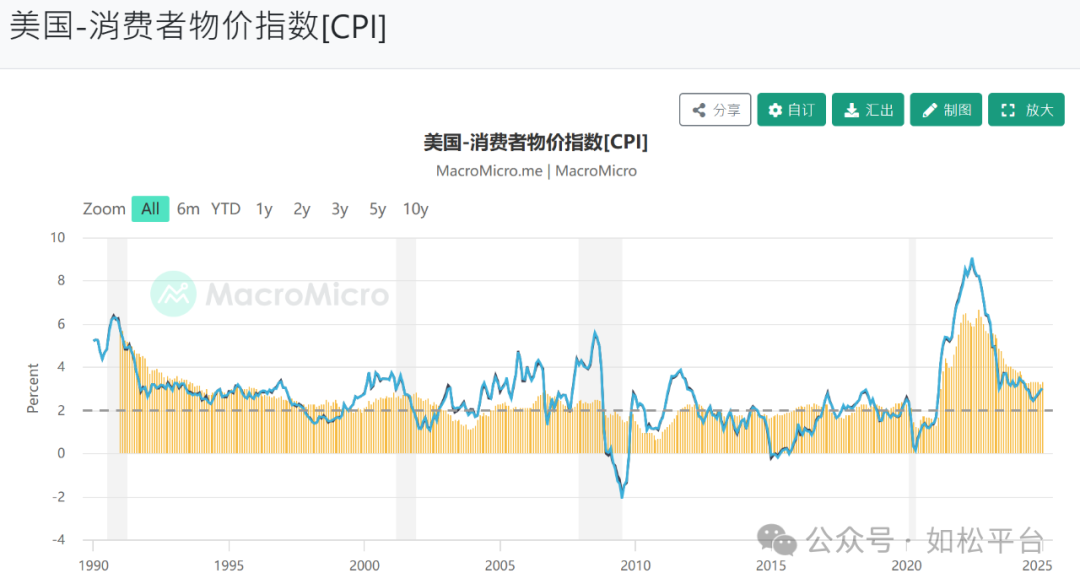Switch zoom range to 6m

click(188, 209)
